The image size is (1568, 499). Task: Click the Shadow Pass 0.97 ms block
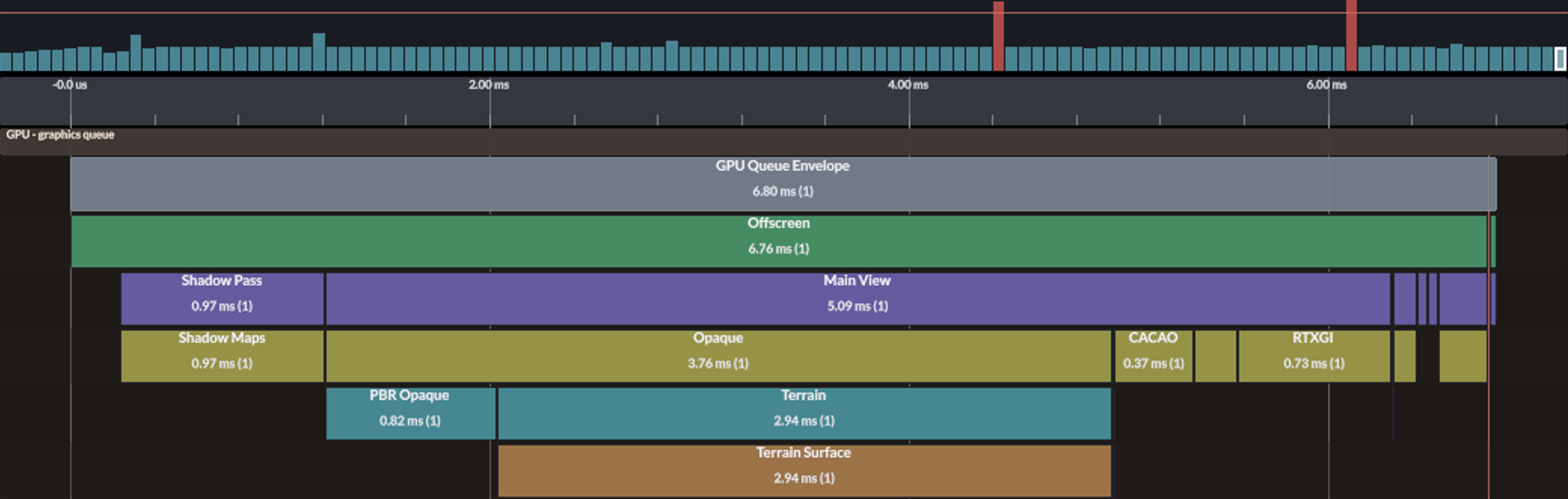(x=222, y=299)
